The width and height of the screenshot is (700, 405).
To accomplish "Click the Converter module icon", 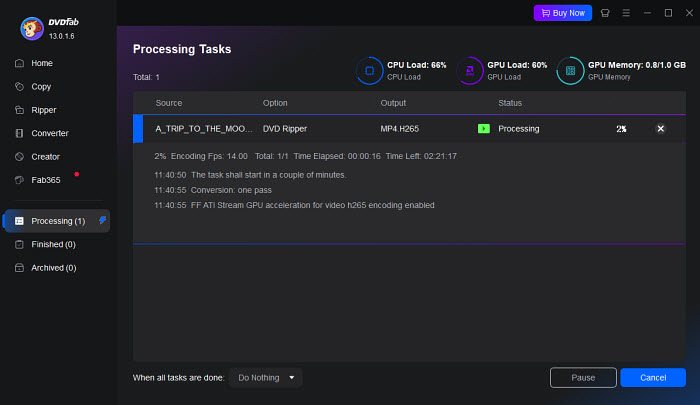I will click(19, 133).
